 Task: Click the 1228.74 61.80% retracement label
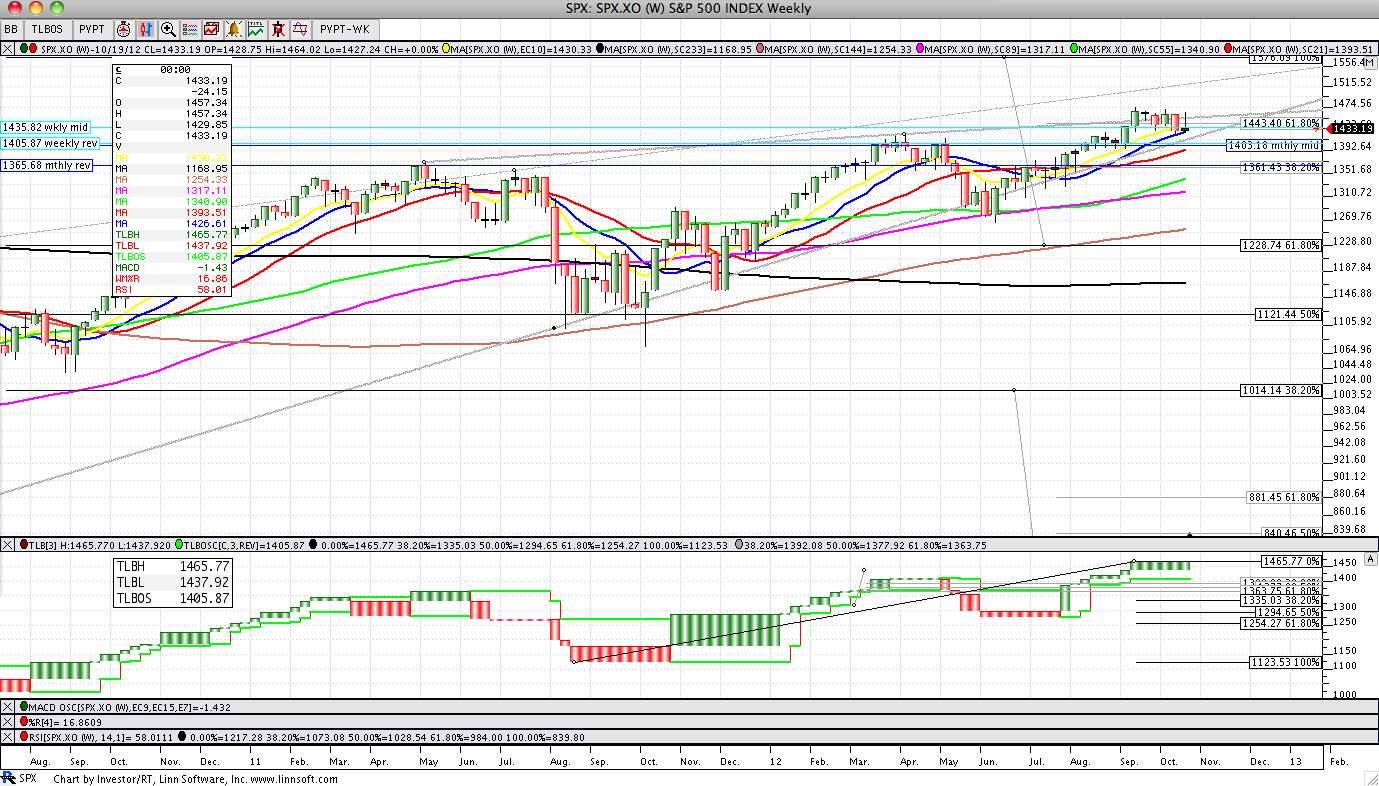1281,245
